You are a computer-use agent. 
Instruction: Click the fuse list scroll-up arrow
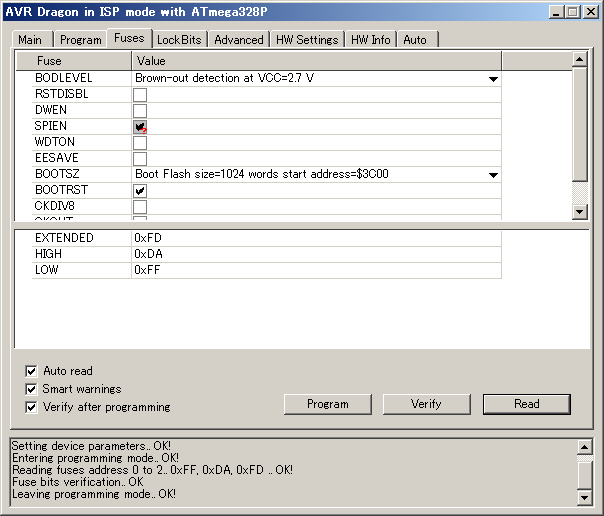point(580,59)
